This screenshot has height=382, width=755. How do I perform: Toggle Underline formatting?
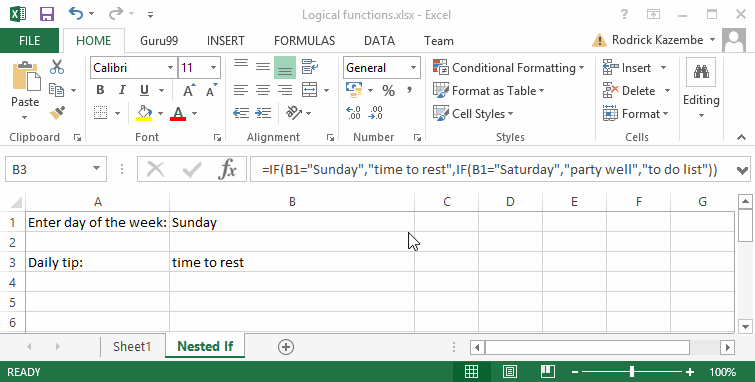144,90
